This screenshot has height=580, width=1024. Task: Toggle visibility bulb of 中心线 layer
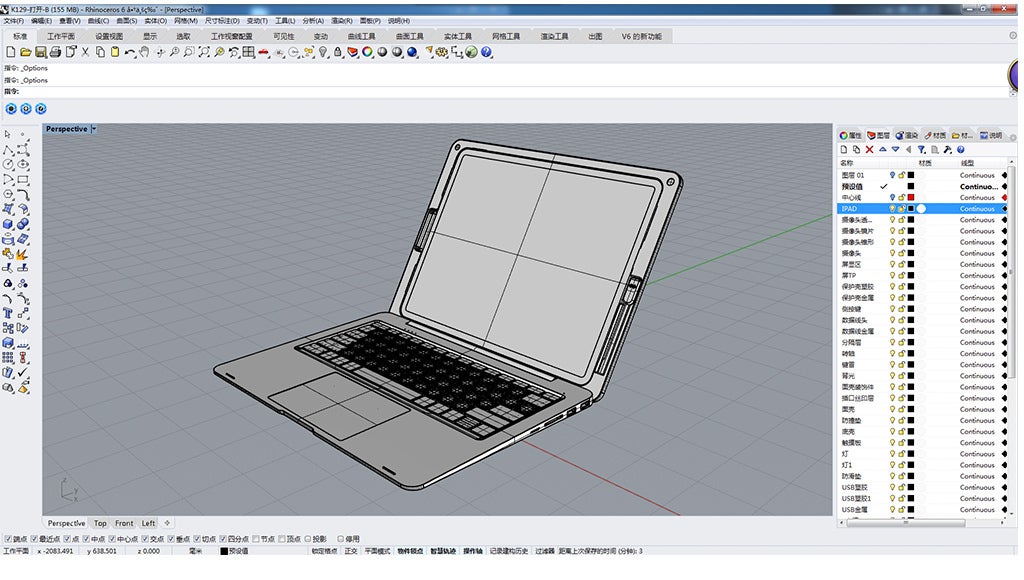click(892, 198)
